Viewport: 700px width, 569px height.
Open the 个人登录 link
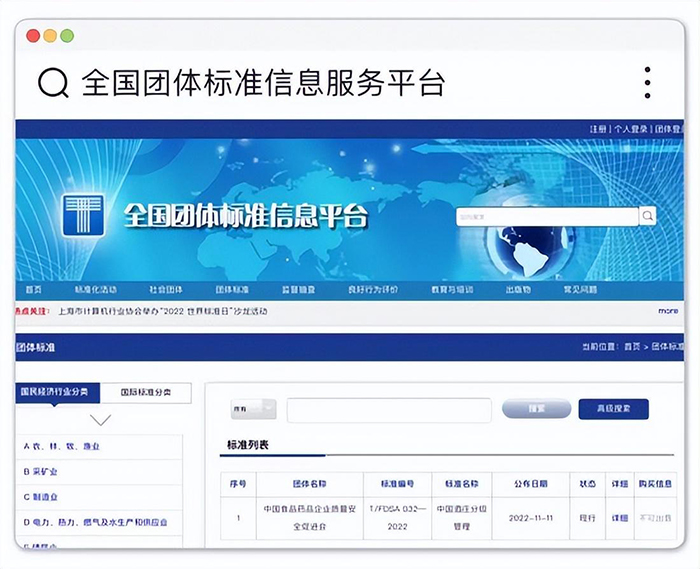point(632,129)
